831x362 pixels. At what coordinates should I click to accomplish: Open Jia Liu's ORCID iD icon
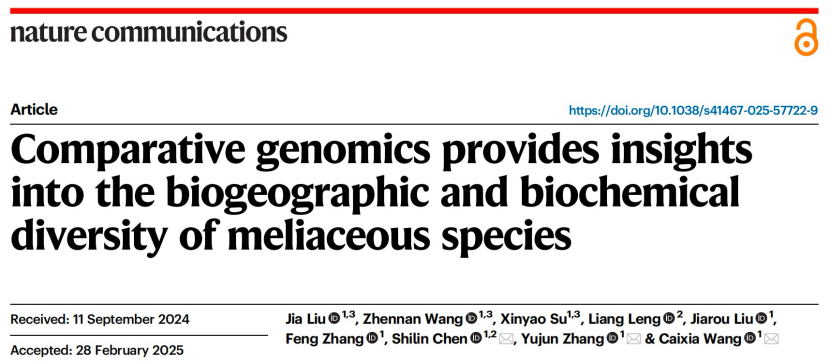334,319
